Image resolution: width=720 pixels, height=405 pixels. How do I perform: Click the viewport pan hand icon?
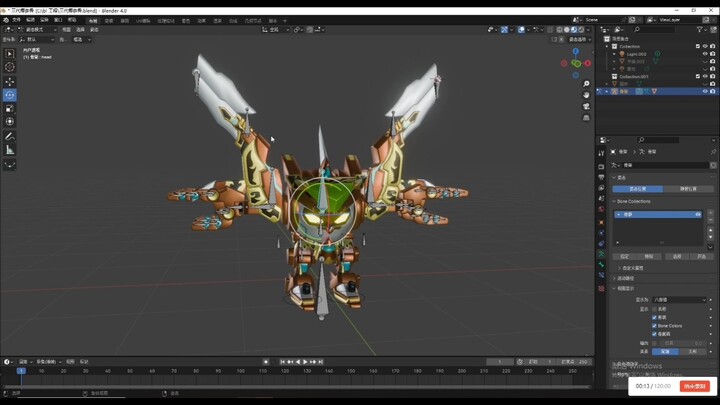point(586,95)
